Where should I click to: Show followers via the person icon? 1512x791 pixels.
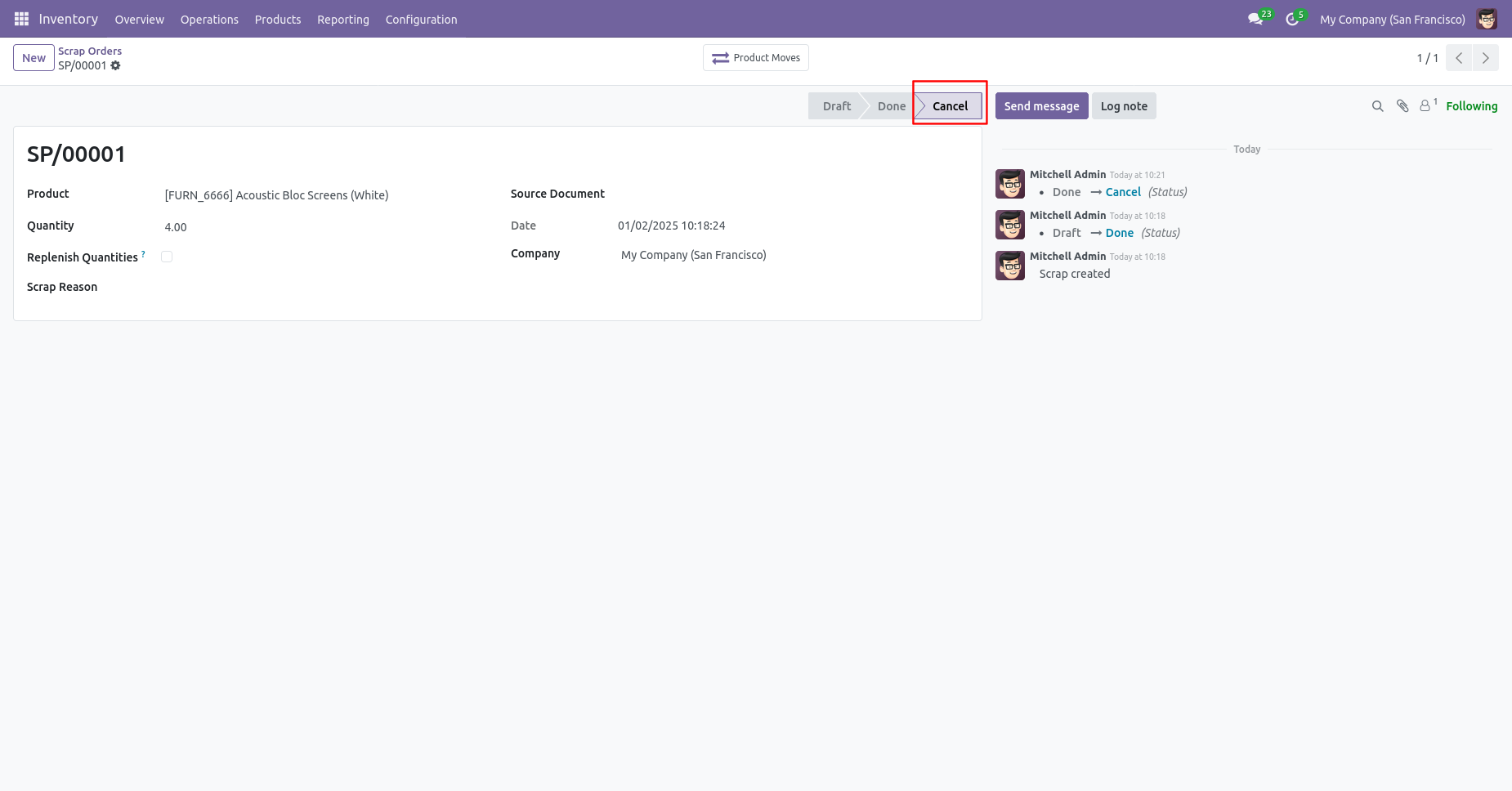[1427, 105]
